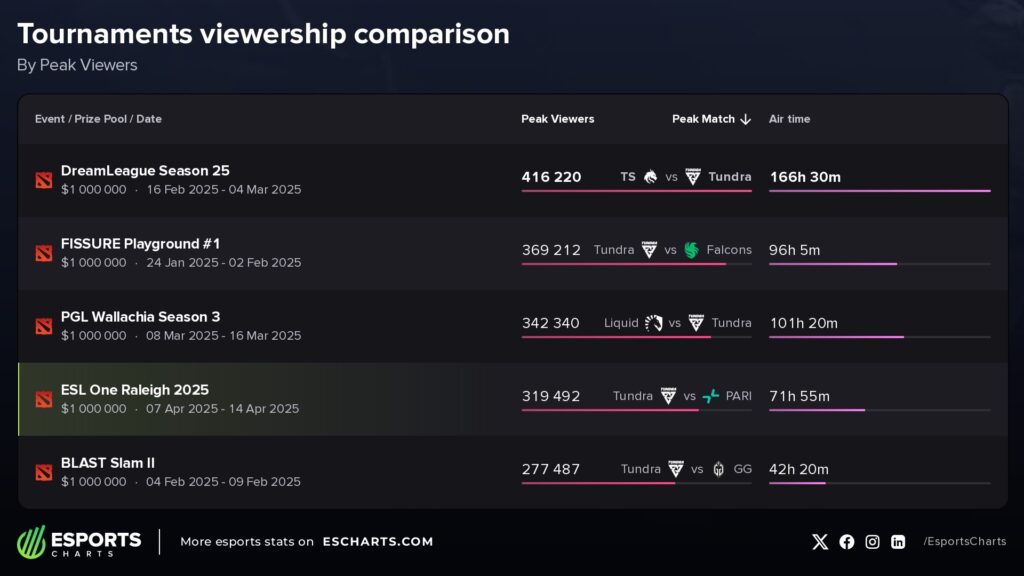Click the Air time column header
This screenshot has height=576, width=1024.
(790, 119)
